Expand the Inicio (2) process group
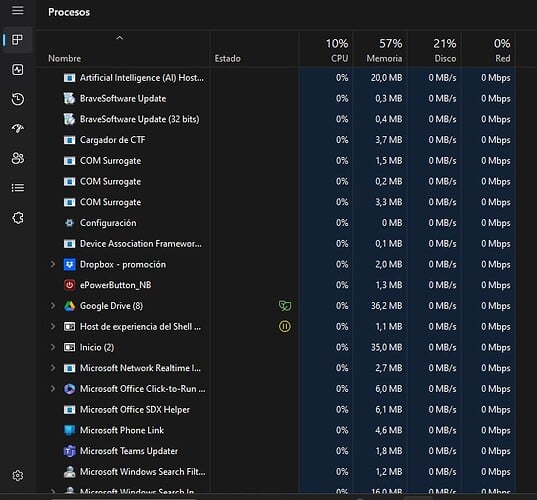The image size is (537, 500). coord(53,347)
